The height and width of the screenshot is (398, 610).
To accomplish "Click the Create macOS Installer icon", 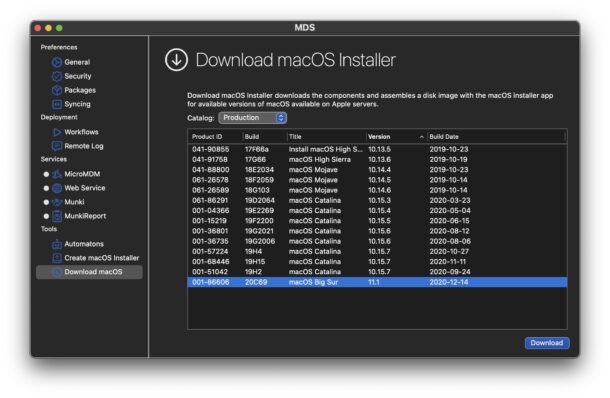I will 57,258.
